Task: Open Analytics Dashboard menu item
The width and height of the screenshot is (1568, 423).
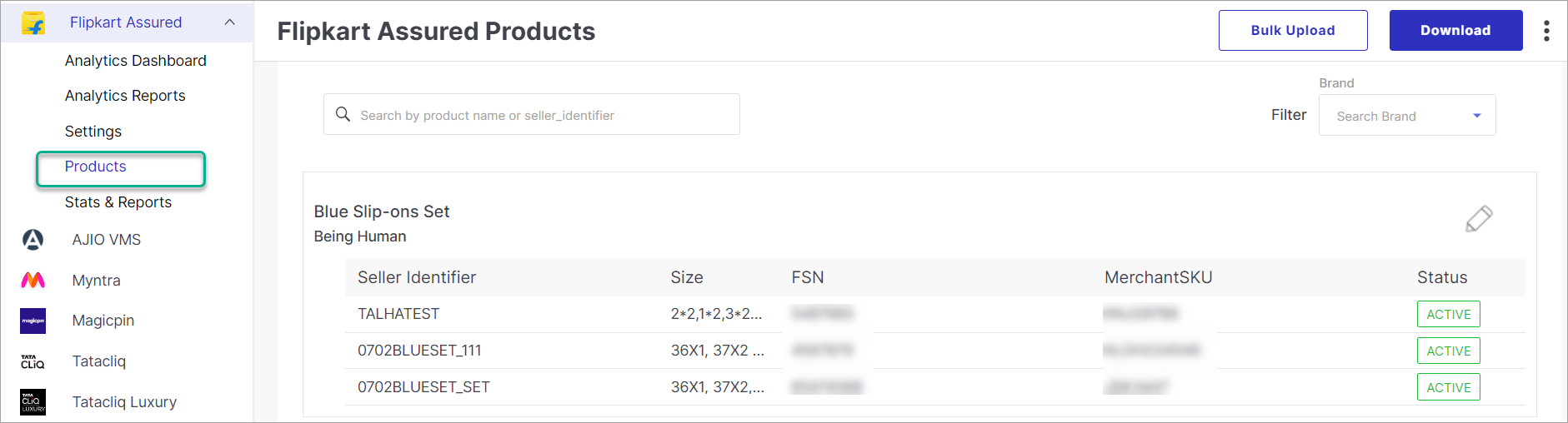Action: [135, 61]
